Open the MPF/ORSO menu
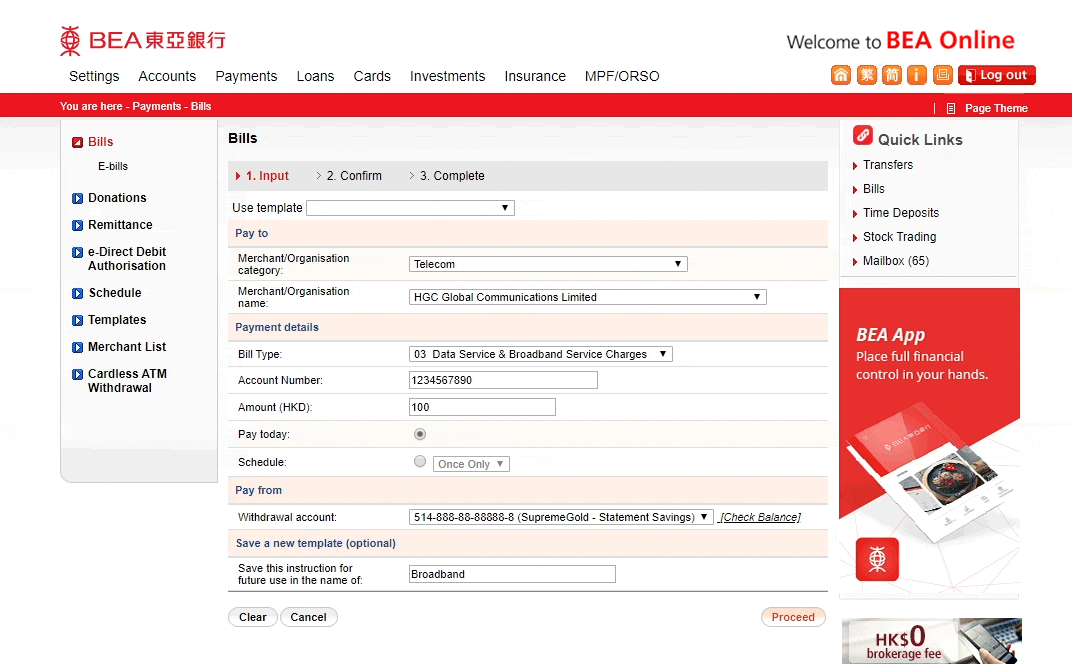 tap(621, 76)
